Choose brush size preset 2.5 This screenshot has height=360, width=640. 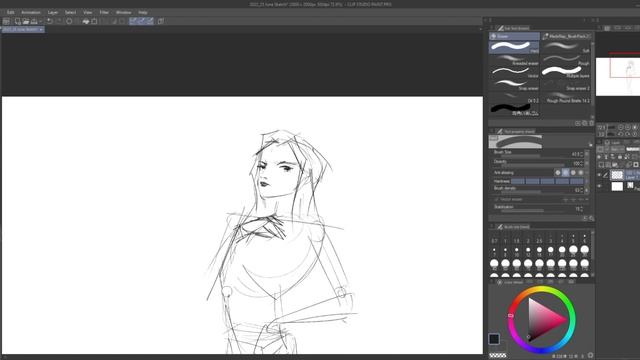point(539,239)
